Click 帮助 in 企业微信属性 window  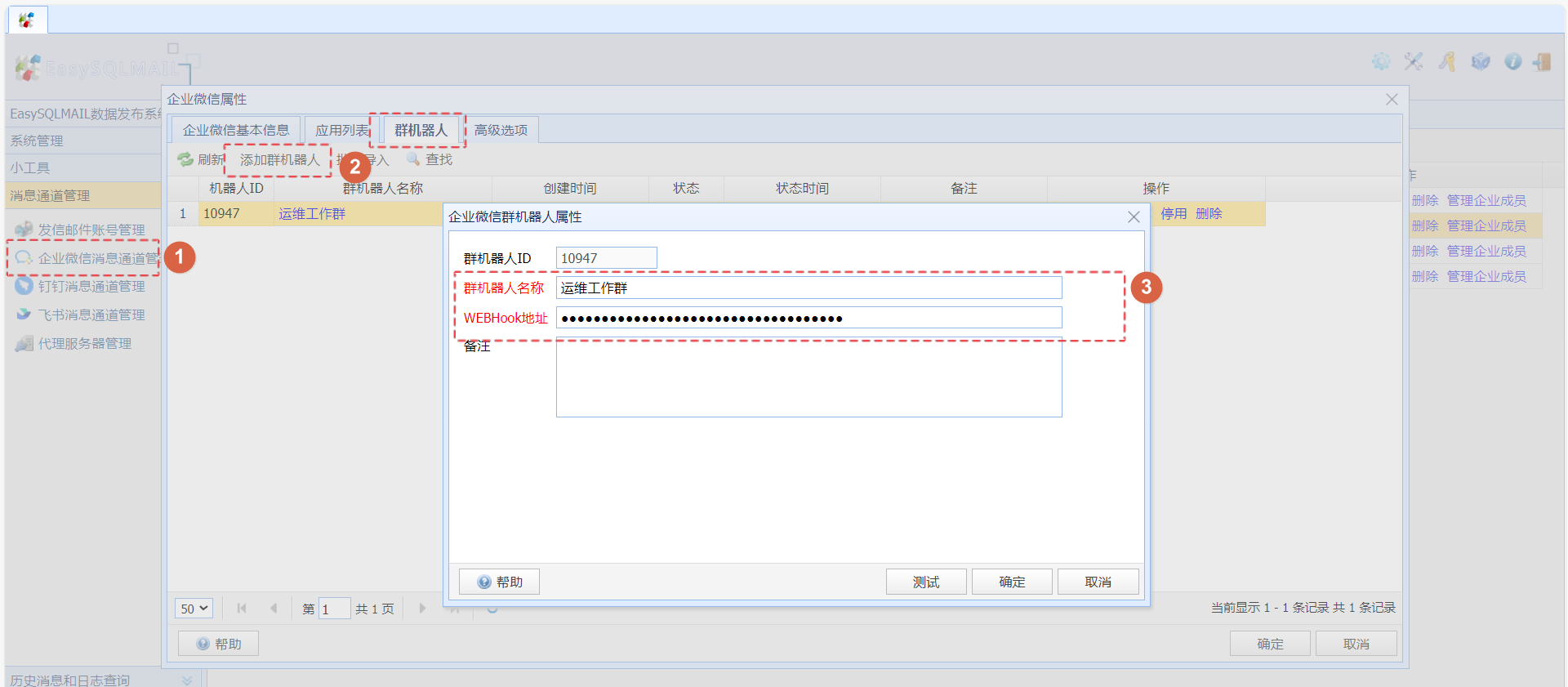(218, 644)
